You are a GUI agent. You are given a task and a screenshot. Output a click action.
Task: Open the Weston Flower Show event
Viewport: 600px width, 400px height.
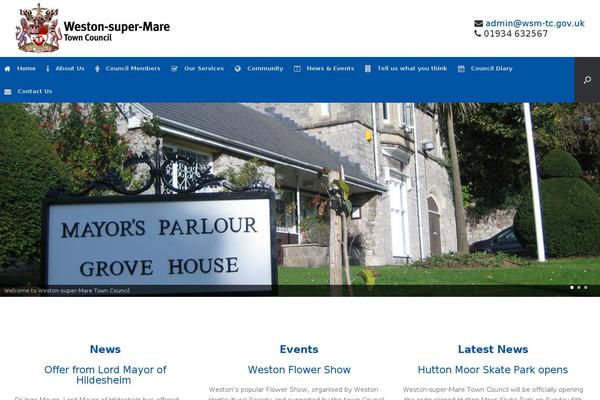click(x=299, y=370)
